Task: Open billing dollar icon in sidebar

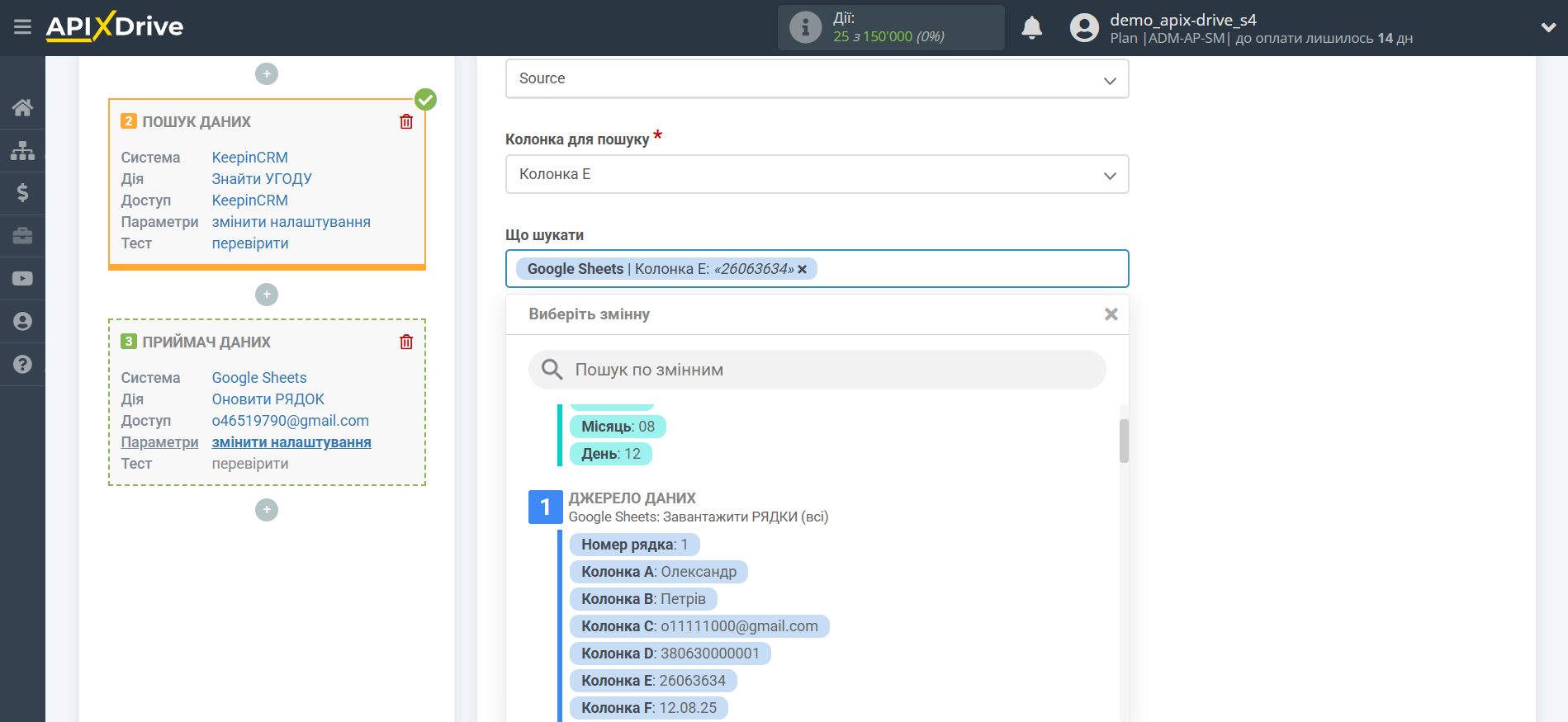Action: [x=22, y=193]
